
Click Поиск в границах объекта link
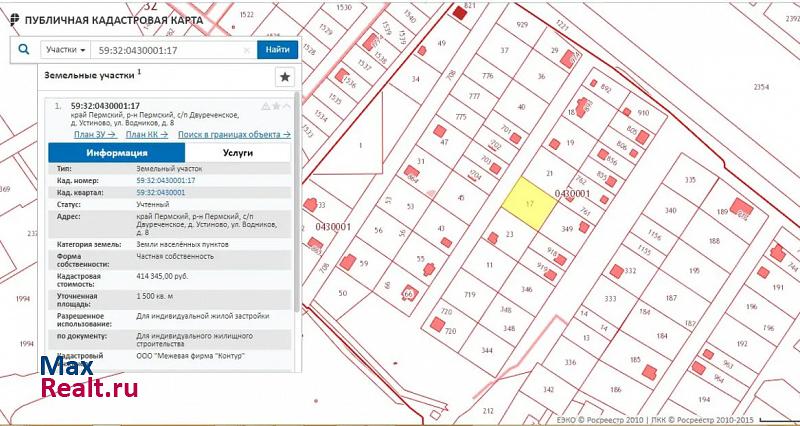point(234,134)
